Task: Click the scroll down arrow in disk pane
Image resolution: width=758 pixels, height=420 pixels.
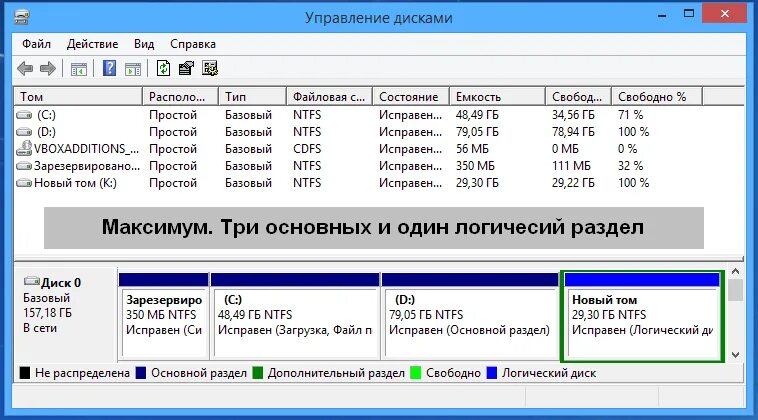Action: tap(735, 355)
